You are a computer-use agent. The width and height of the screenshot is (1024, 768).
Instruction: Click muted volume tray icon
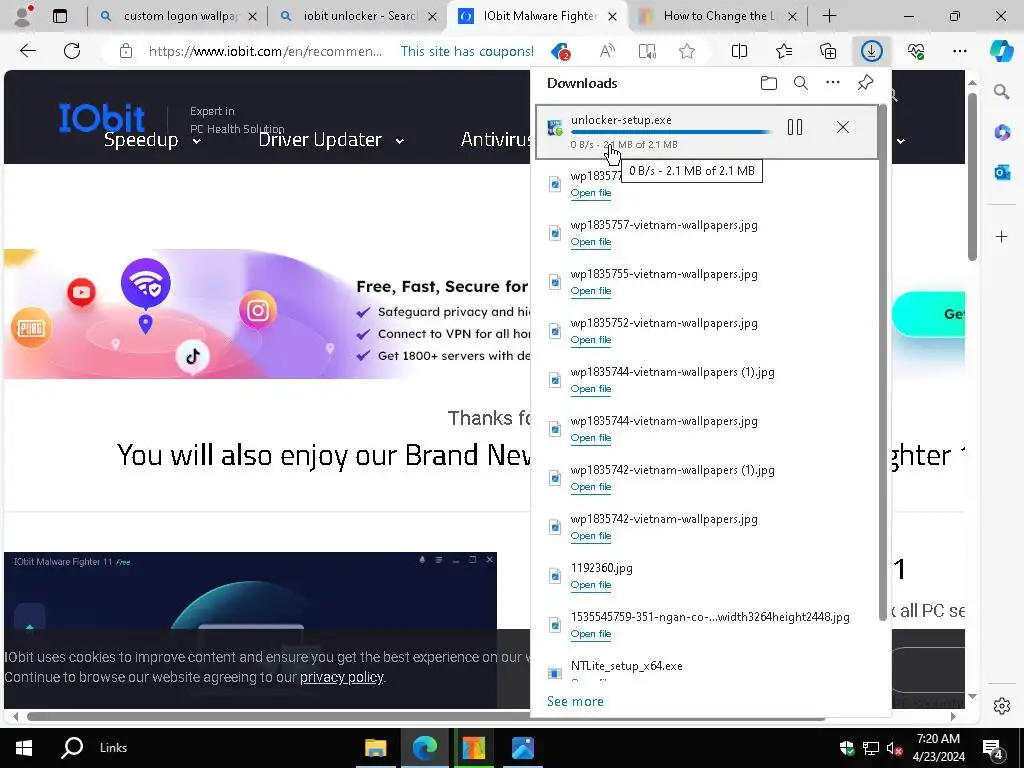point(894,748)
